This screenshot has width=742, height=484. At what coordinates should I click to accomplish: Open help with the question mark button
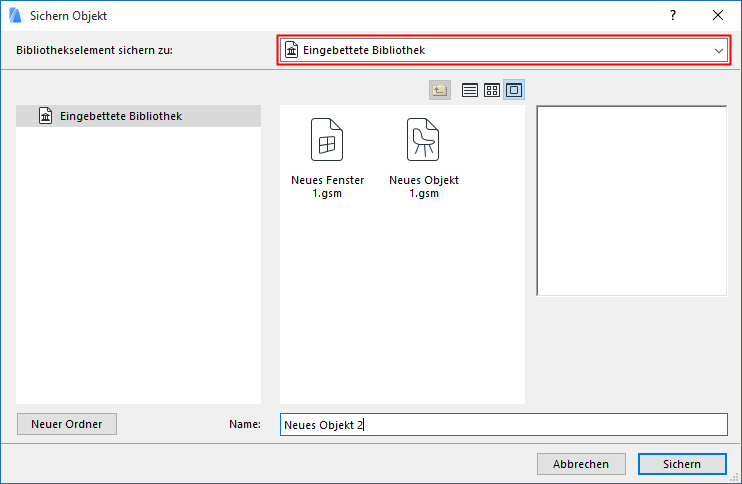[x=673, y=16]
